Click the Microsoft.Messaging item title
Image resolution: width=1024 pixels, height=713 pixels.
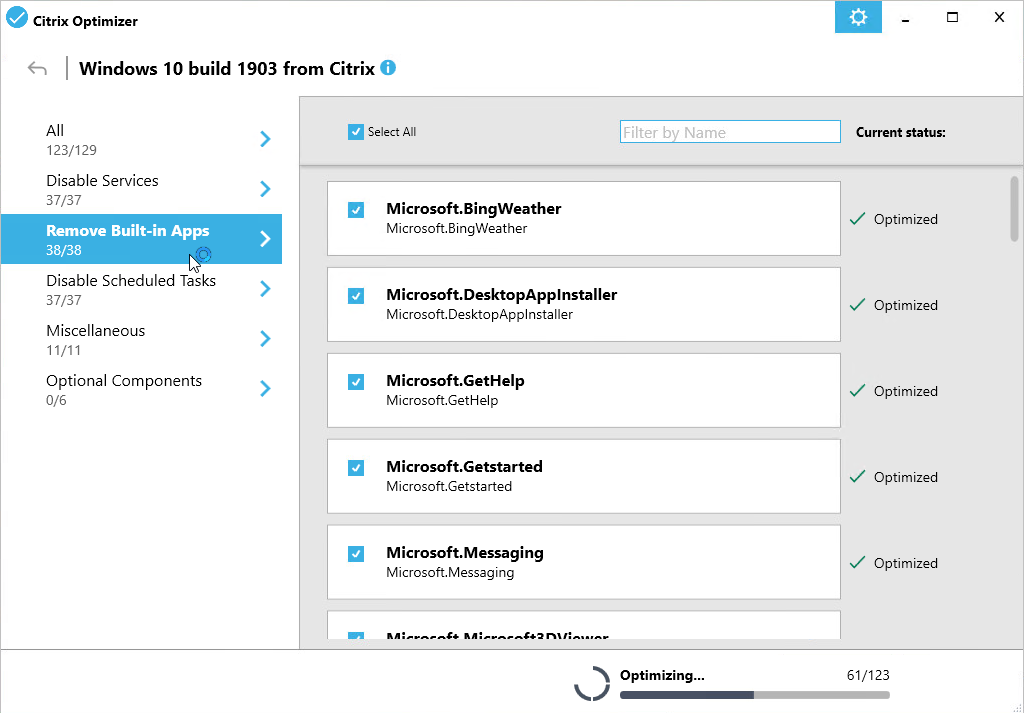click(465, 552)
